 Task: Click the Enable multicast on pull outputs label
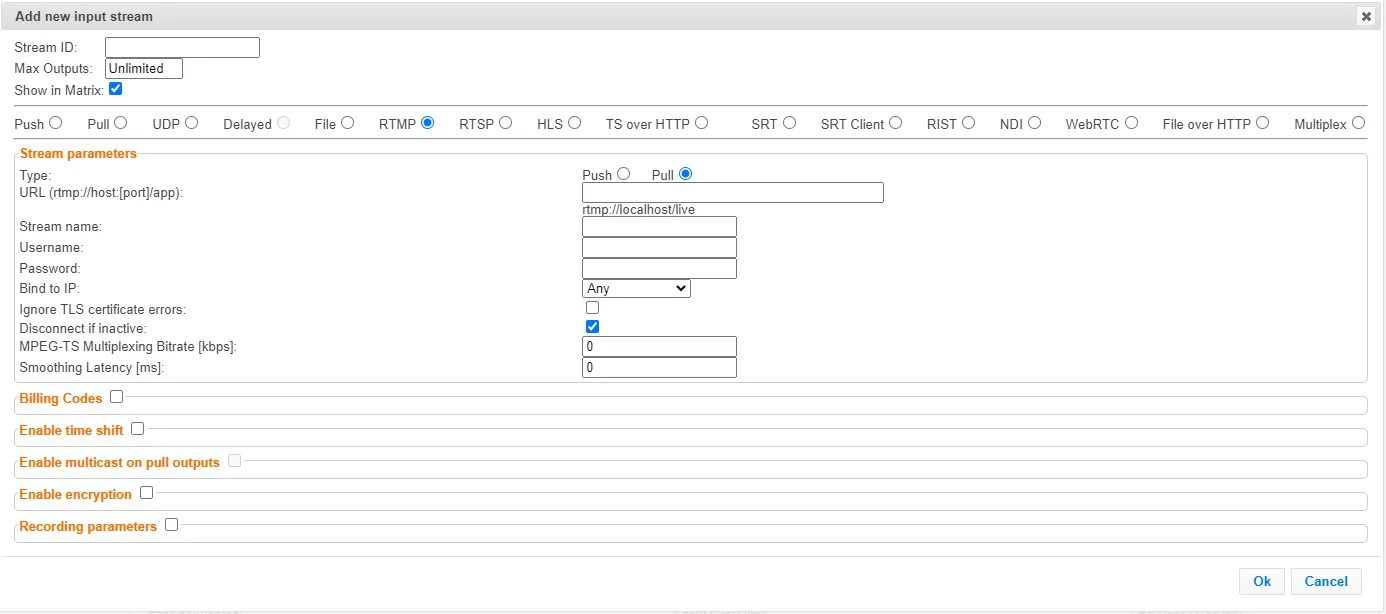click(119, 462)
